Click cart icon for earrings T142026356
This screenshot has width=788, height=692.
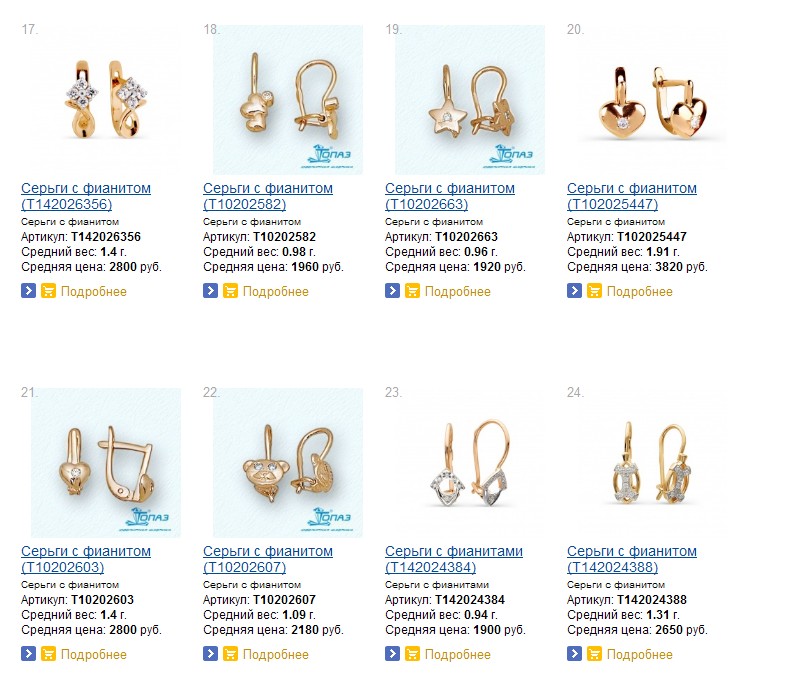48,290
